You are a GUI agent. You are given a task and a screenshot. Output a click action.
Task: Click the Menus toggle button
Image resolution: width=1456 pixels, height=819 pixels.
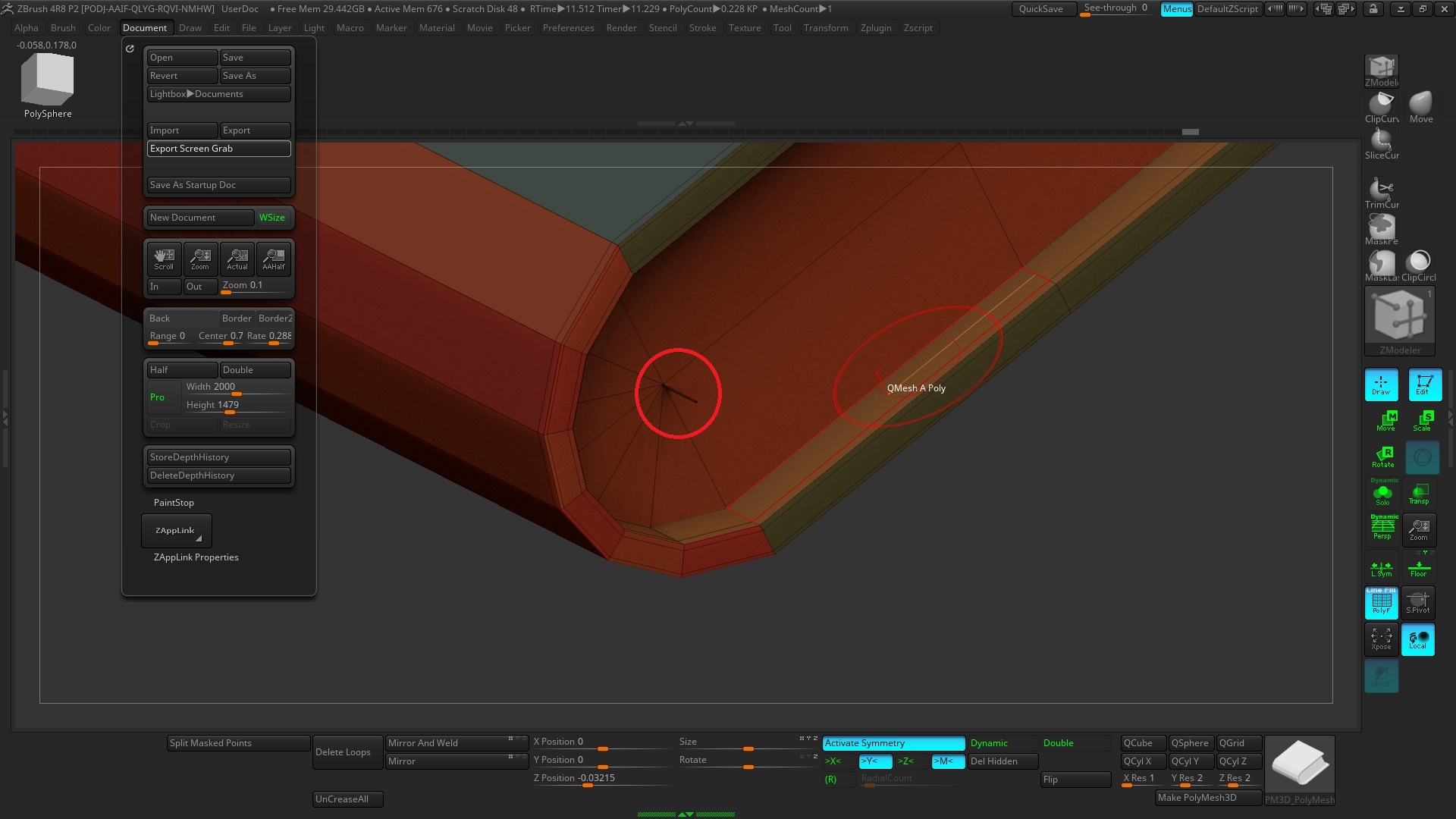1177,9
